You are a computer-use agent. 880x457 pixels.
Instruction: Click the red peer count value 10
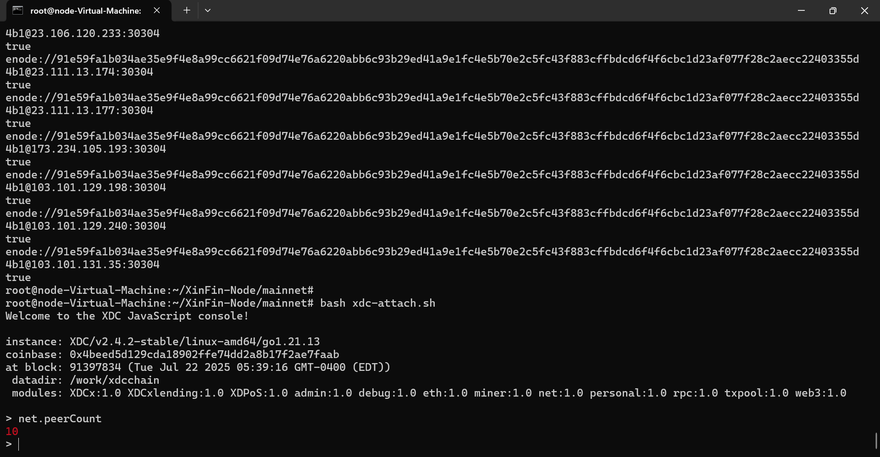12,431
